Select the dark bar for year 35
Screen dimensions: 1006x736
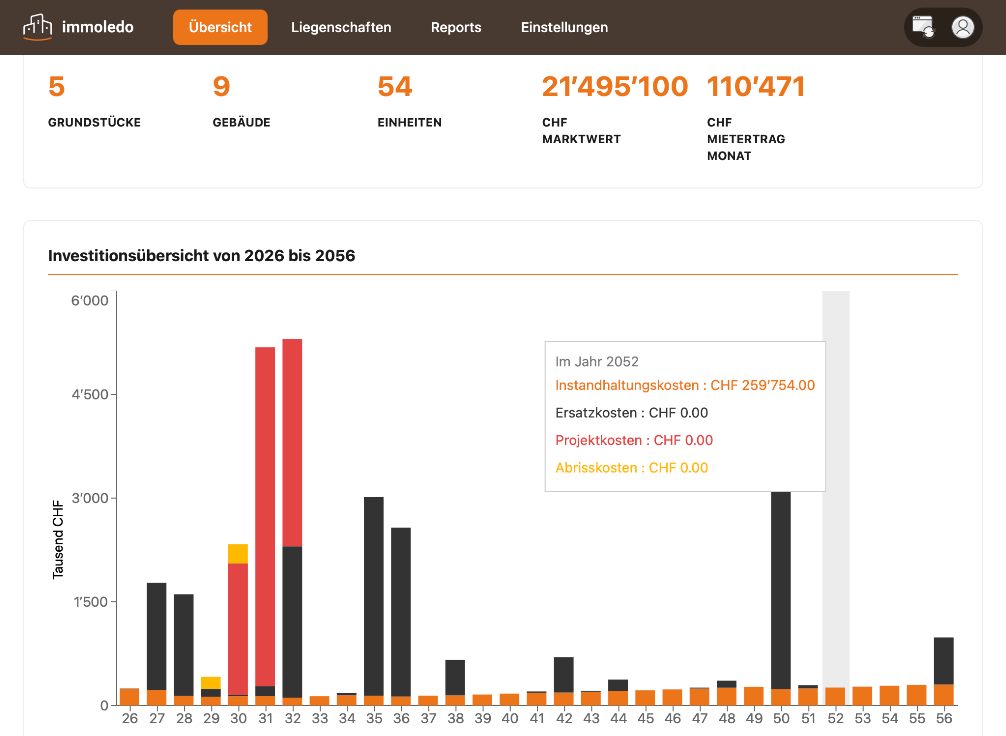[373, 596]
